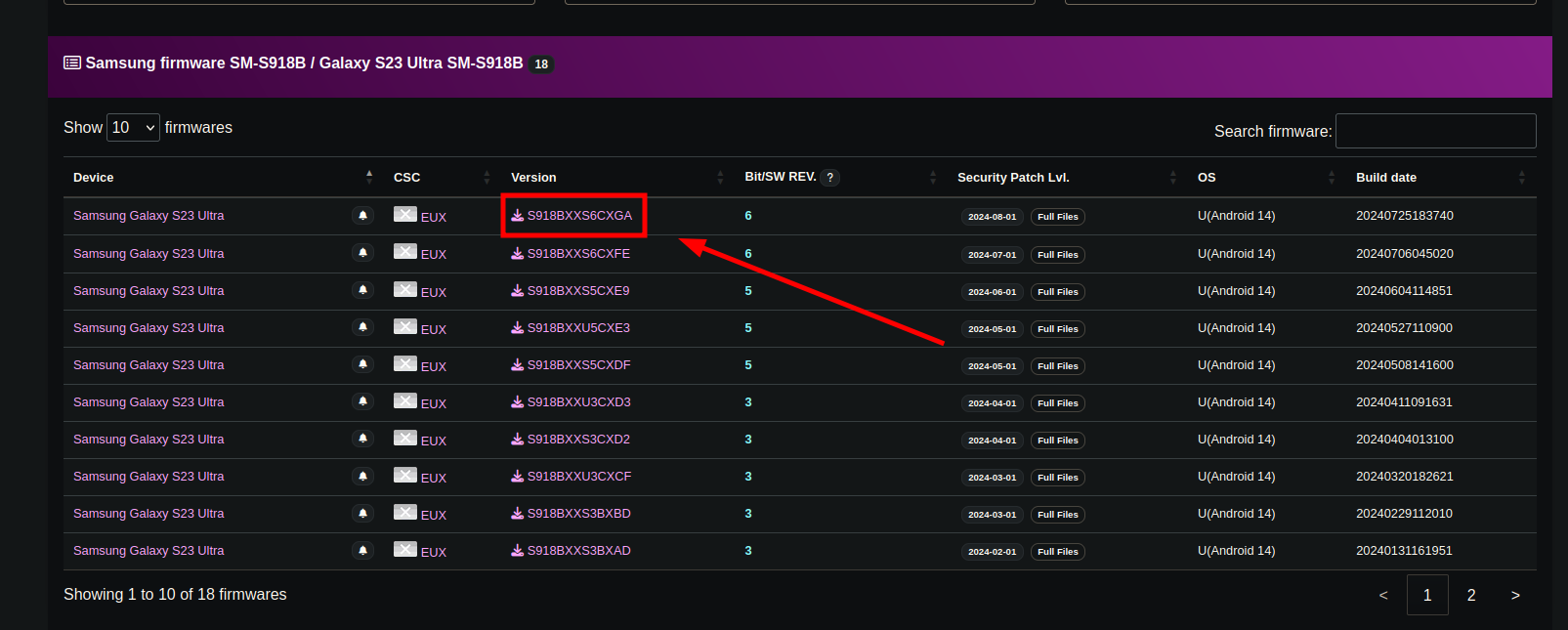Click the download icon beside S918BXXS6CXFE
The height and width of the screenshot is (630, 1568).
pos(517,254)
